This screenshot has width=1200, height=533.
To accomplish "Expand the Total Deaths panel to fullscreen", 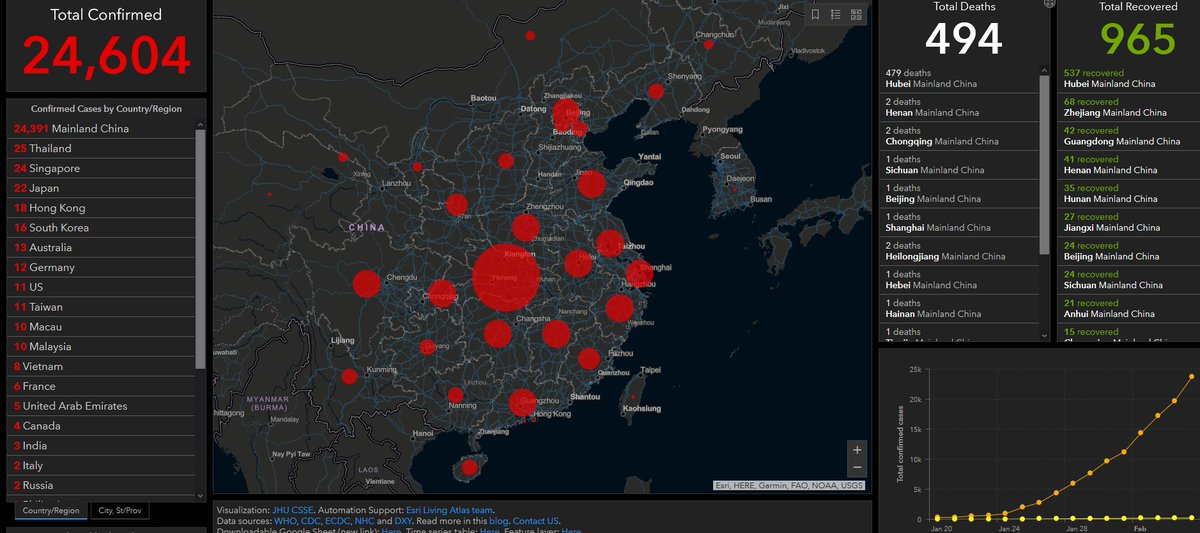I will tap(1049, 3).
